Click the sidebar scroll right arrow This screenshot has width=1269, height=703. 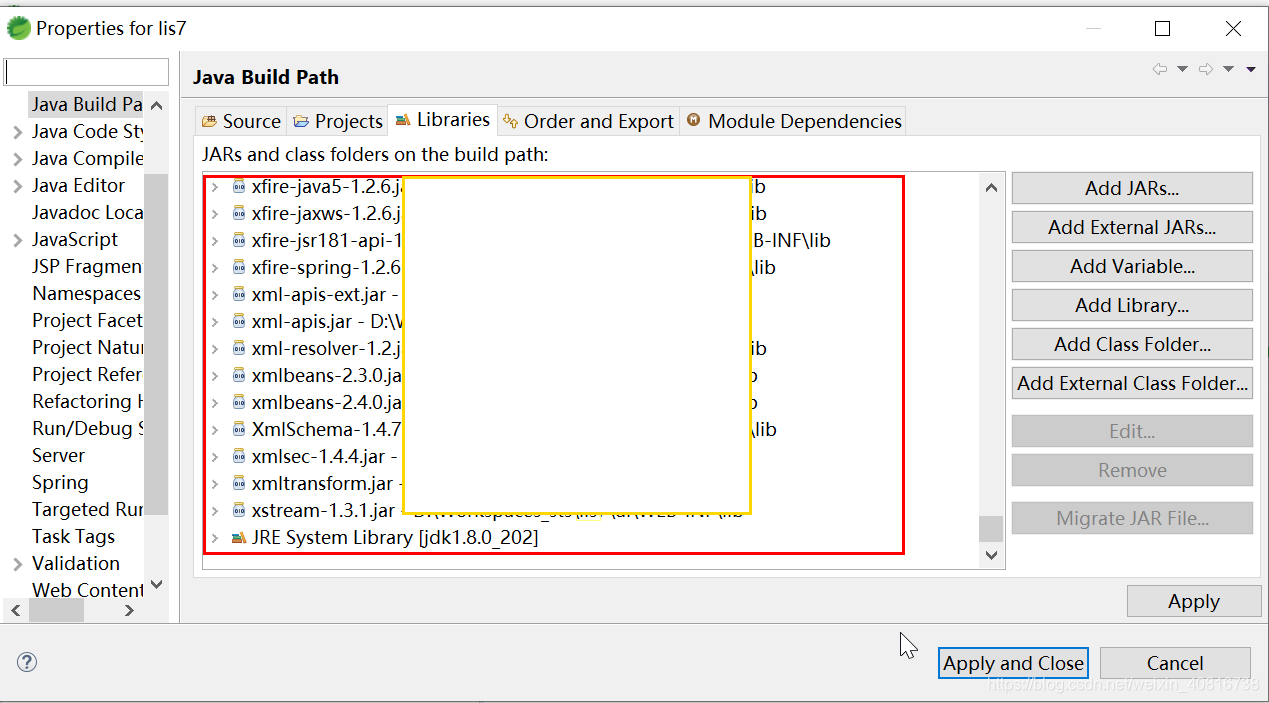click(x=129, y=610)
